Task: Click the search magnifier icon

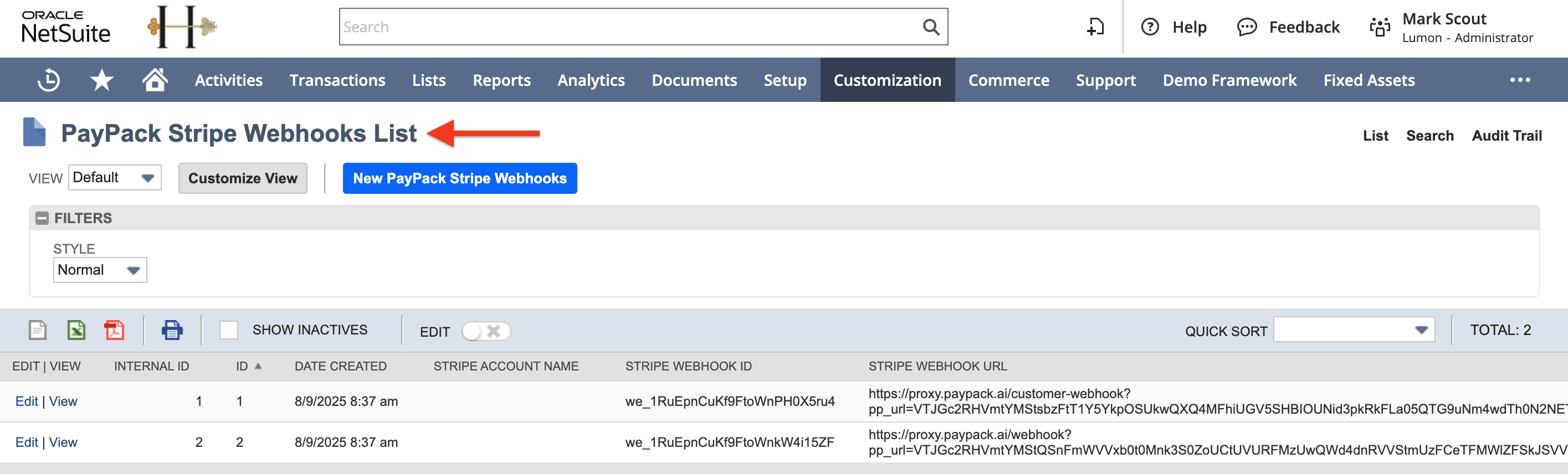Action: click(x=931, y=27)
